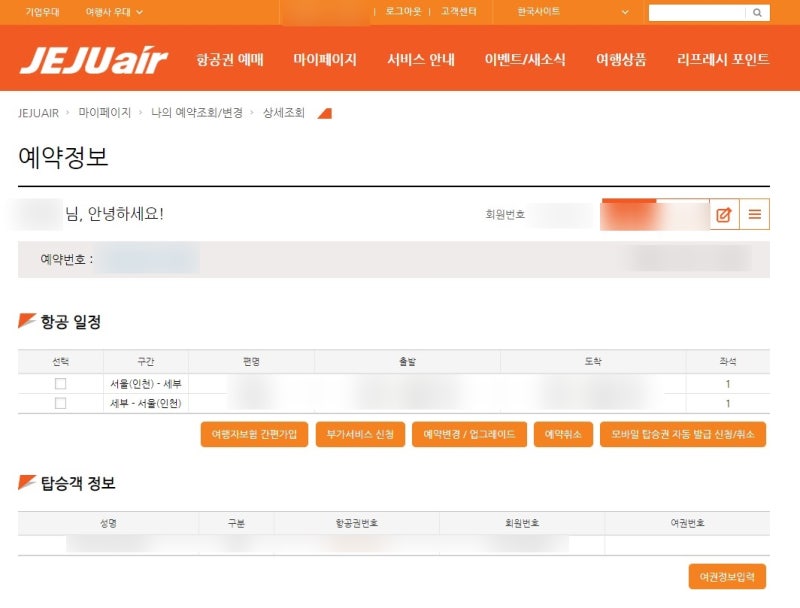Click the 부가서비스 신청 button

point(360,435)
